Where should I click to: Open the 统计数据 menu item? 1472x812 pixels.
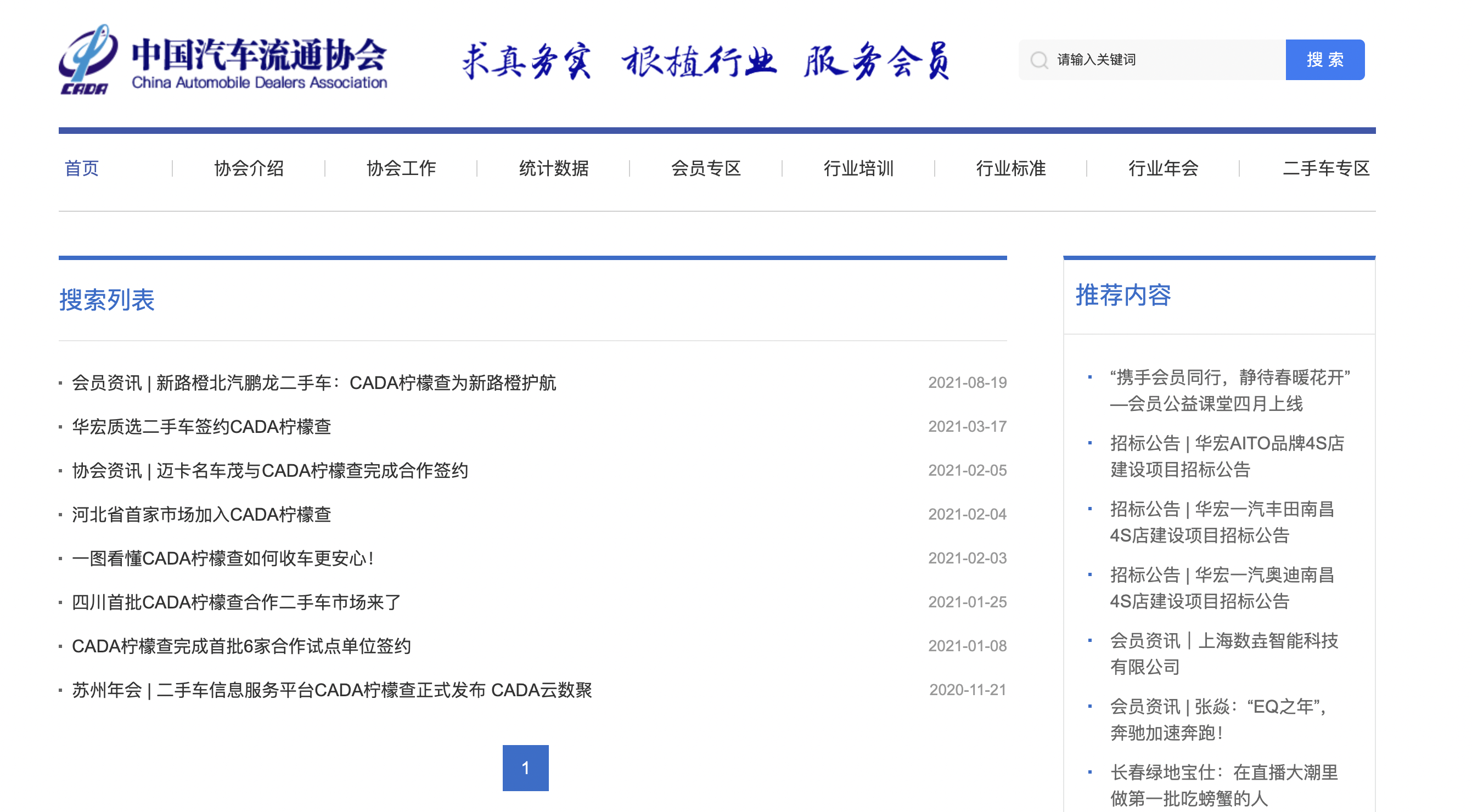(x=554, y=168)
